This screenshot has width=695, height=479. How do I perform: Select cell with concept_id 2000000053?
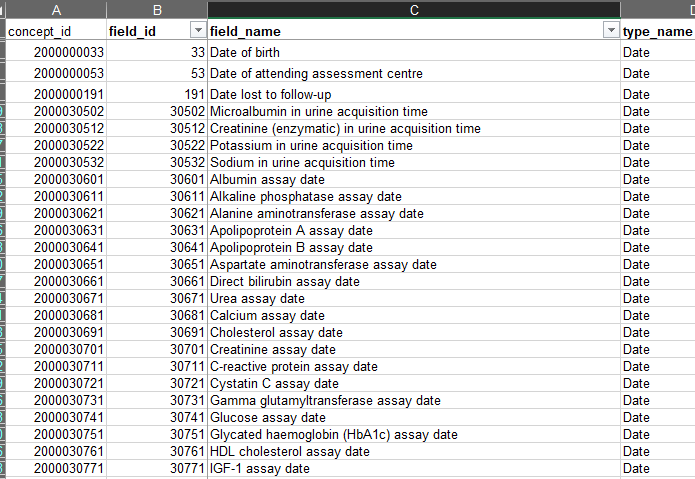pyautogui.click(x=56, y=73)
